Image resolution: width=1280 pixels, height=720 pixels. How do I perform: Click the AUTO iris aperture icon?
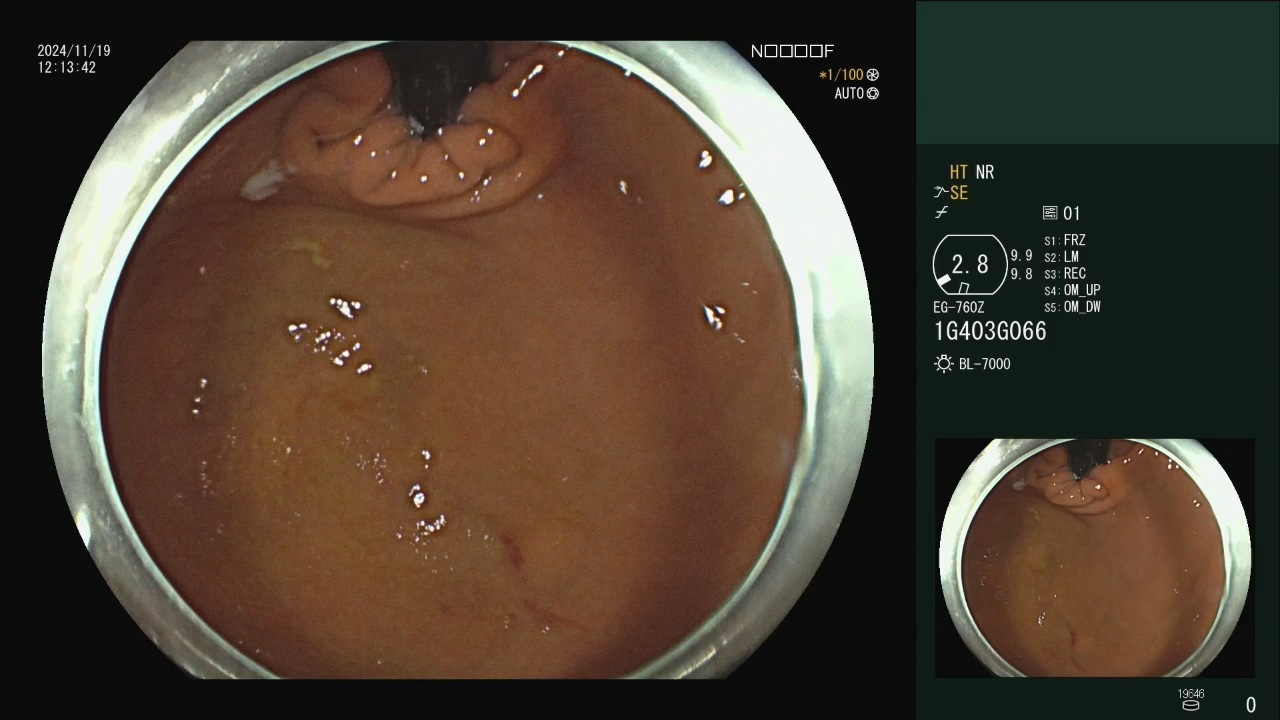tap(873, 94)
